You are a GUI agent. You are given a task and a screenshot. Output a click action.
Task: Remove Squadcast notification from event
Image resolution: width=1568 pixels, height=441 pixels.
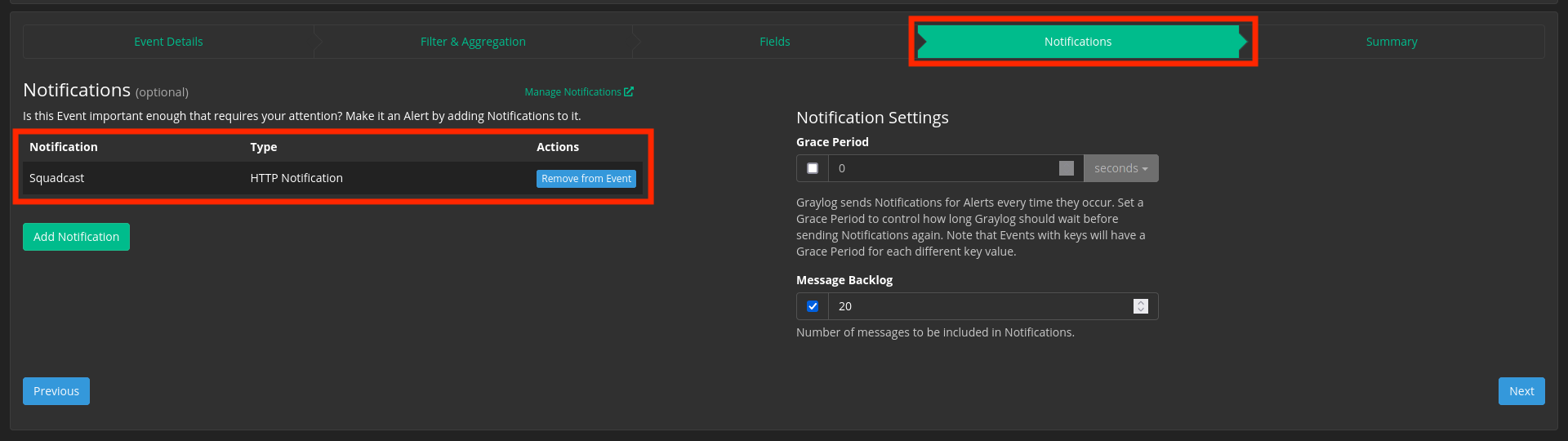pos(586,179)
